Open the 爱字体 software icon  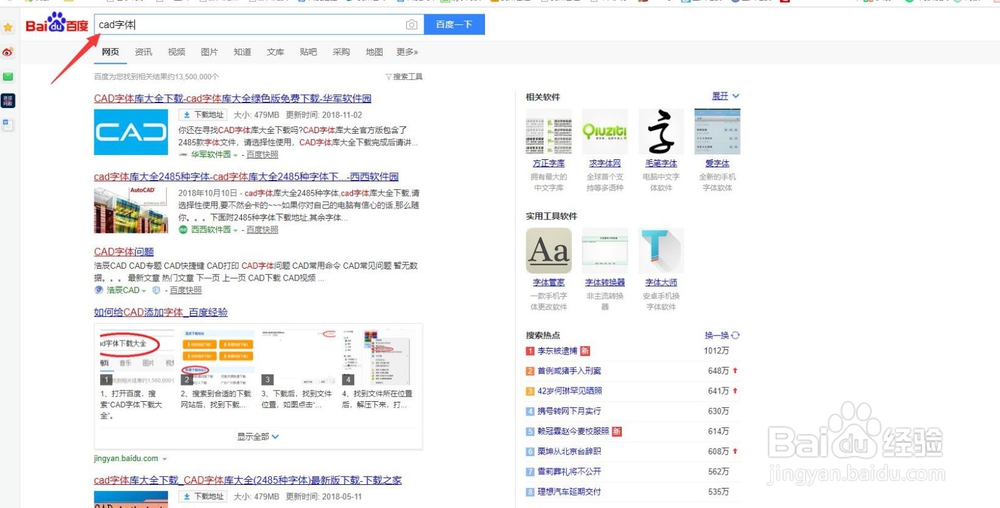tap(717, 131)
